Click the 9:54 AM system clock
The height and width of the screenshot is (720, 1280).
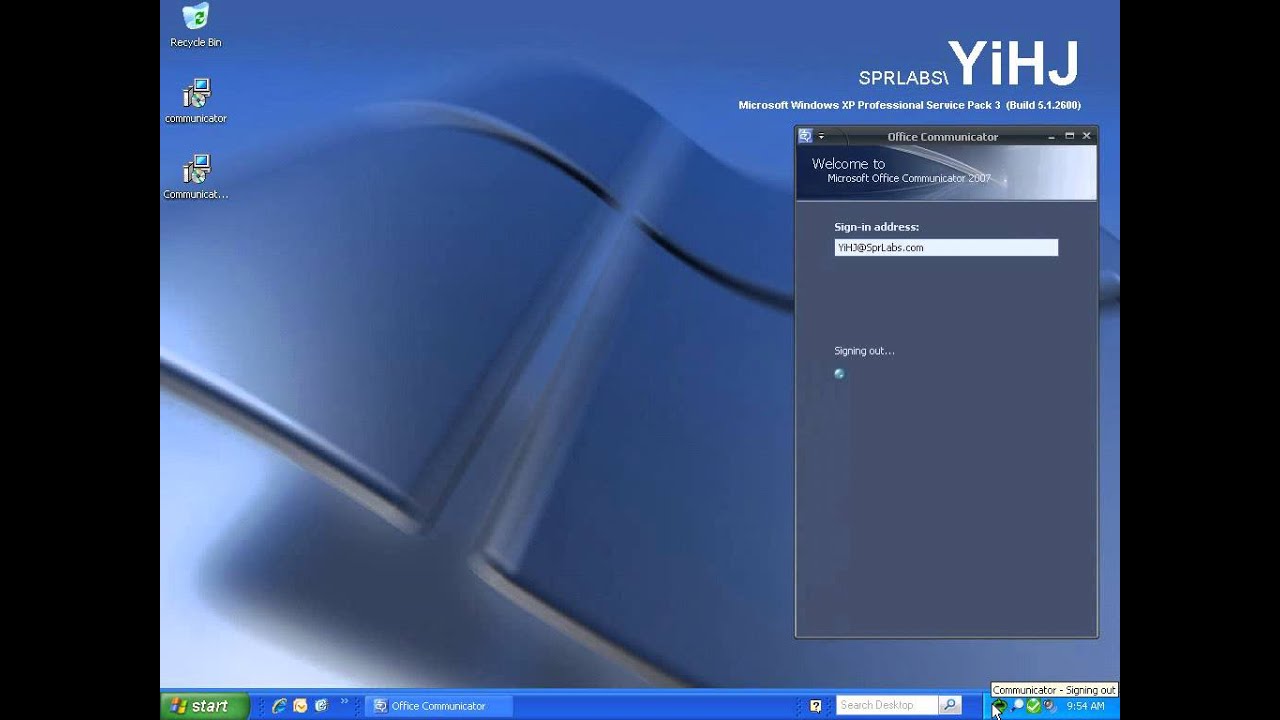point(1086,706)
